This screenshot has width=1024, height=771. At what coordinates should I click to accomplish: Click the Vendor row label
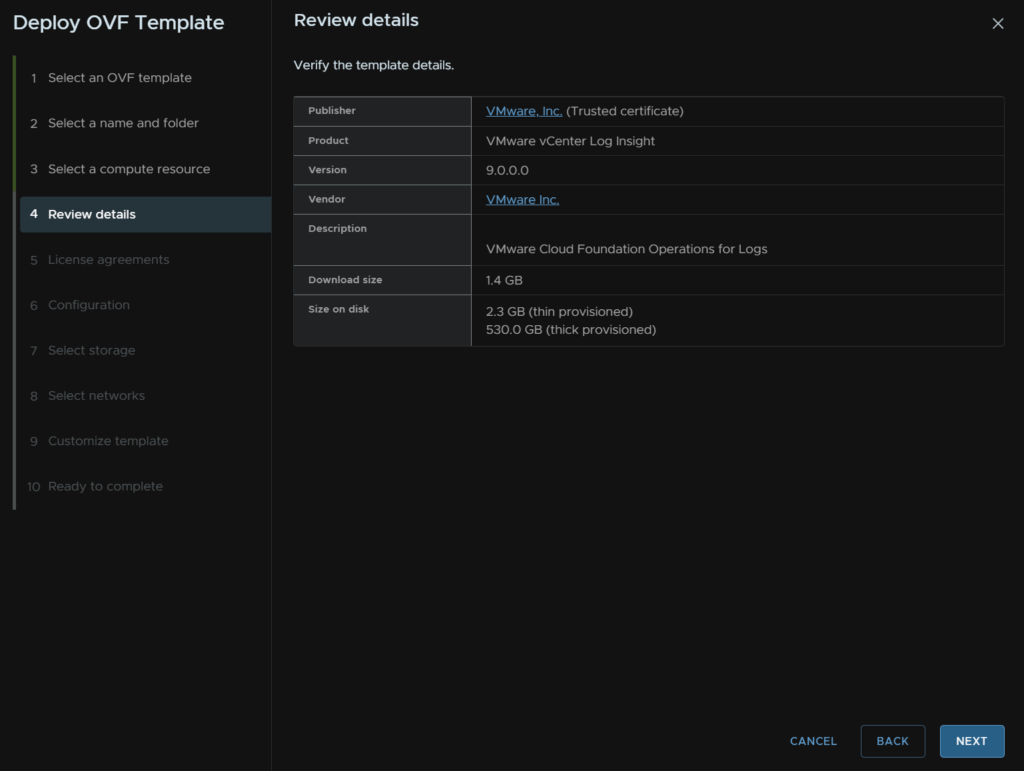tap(327, 199)
